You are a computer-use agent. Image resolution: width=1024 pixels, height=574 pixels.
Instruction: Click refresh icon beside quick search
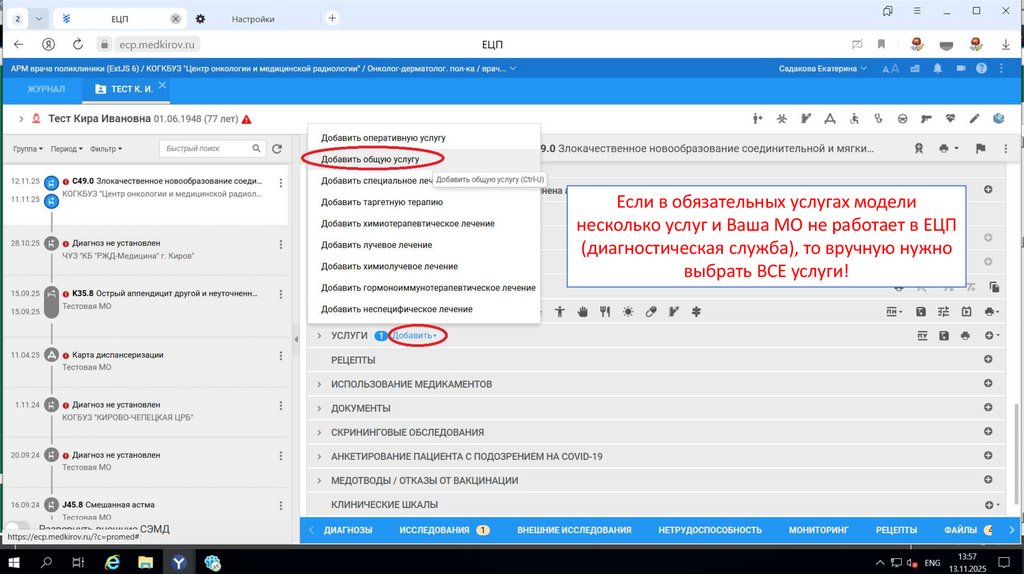[277, 149]
